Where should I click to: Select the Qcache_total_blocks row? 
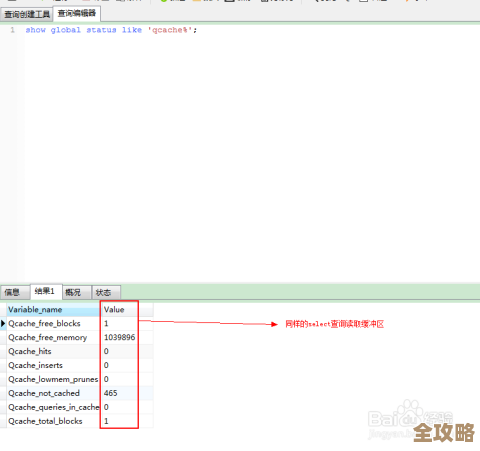tap(77, 421)
